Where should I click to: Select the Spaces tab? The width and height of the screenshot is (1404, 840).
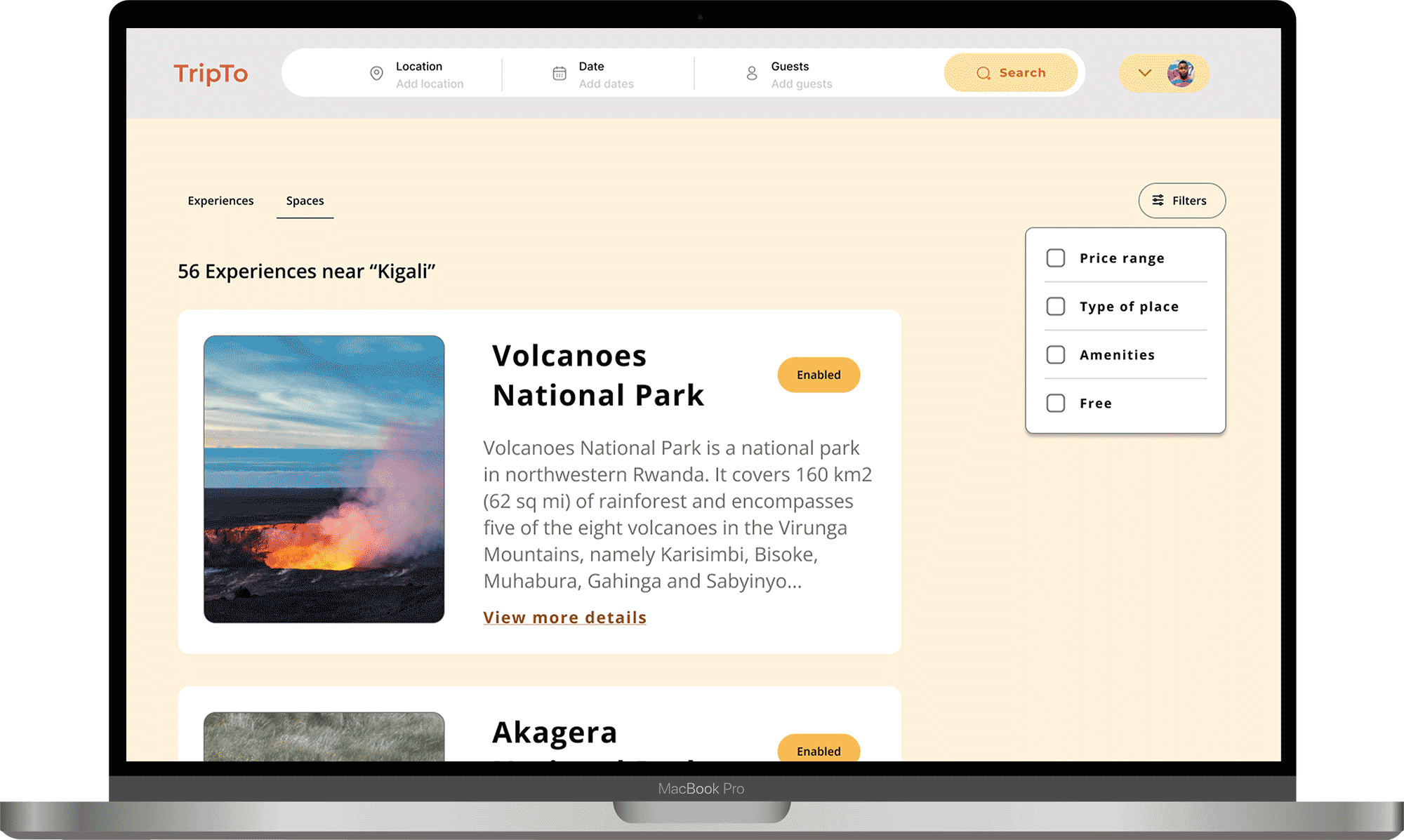[305, 201]
